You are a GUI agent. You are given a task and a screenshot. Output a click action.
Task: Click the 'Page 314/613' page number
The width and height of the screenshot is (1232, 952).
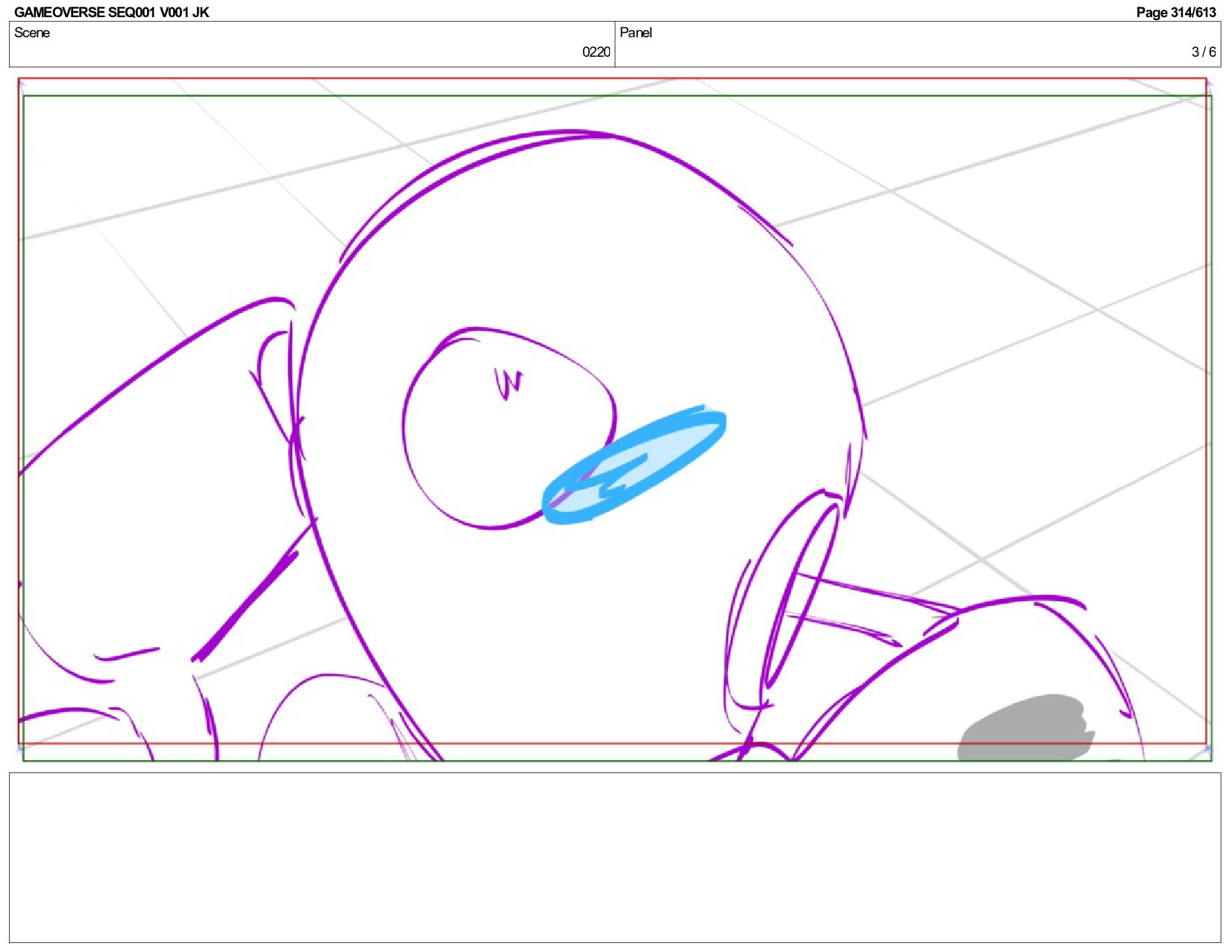pos(1176,12)
